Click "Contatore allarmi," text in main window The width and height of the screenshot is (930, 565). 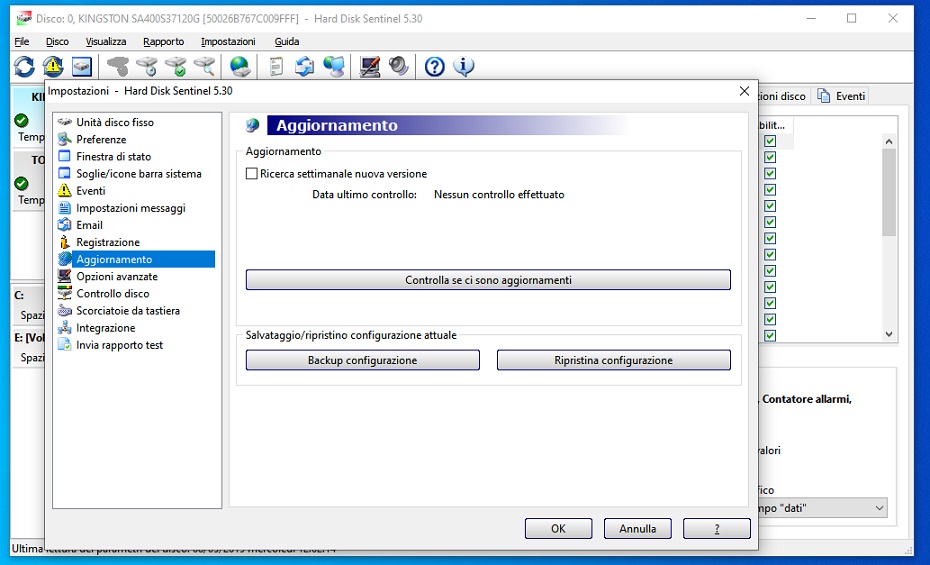coord(807,399)
